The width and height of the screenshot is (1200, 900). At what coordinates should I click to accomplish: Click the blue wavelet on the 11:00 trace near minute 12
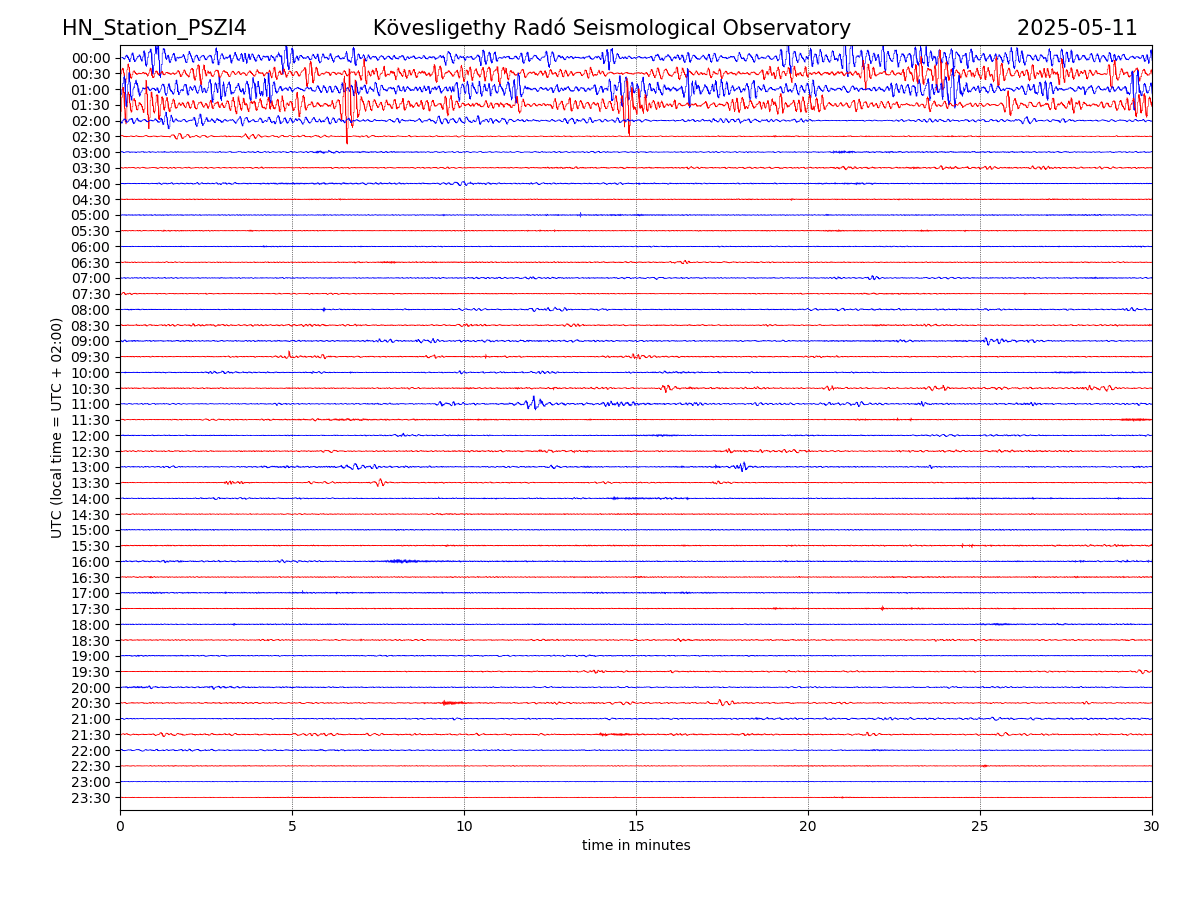(x=533, y=403)
